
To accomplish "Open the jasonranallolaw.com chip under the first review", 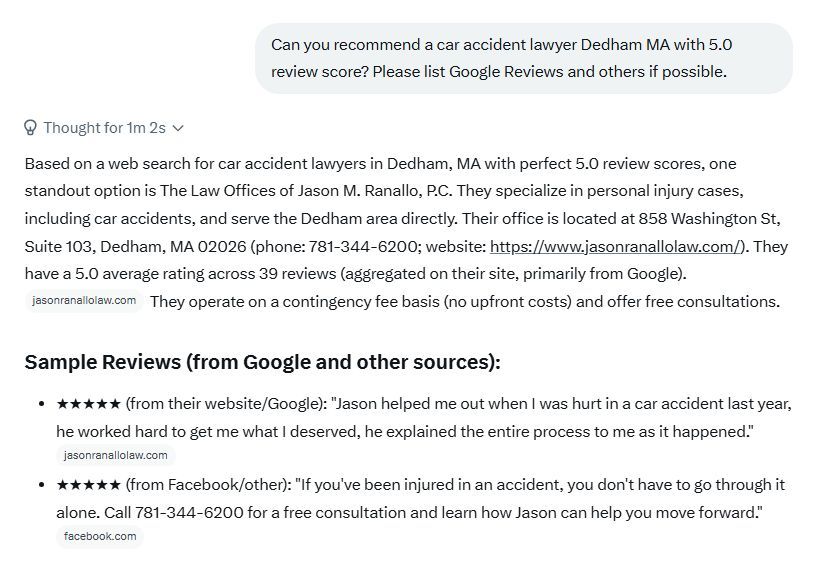I will click(115, 456).
